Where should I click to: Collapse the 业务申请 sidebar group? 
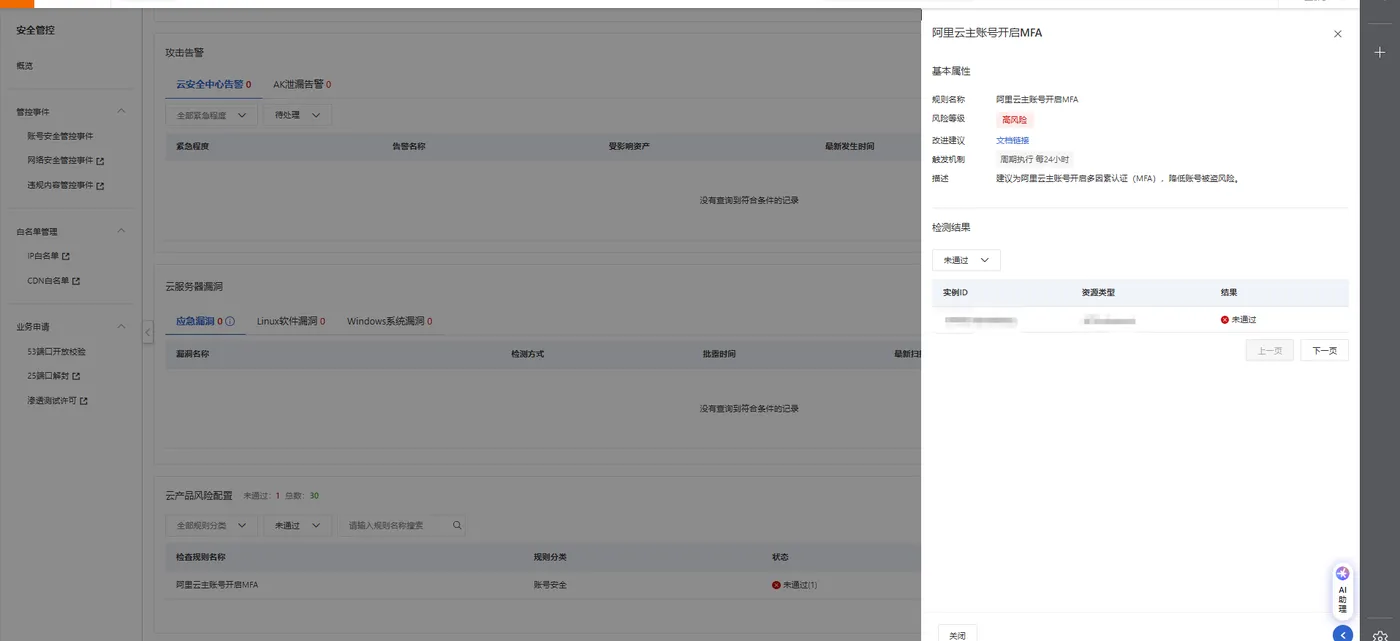[x=122, y=326]
